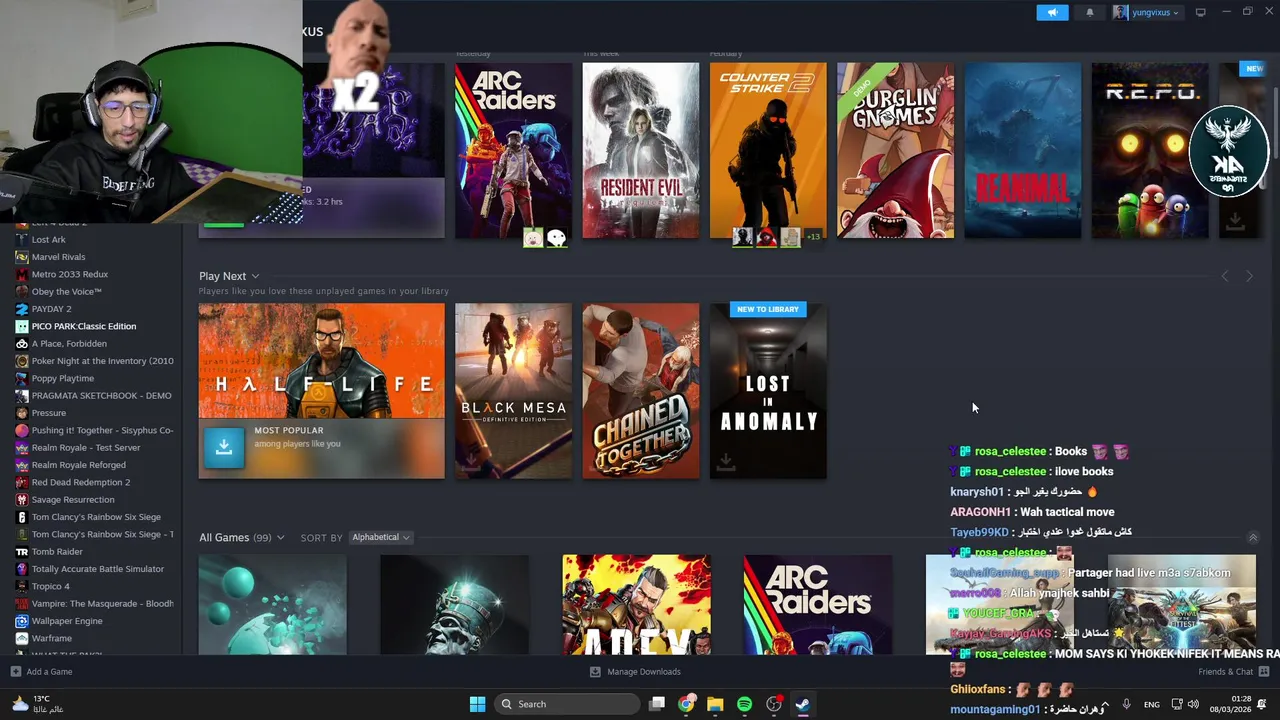The width and height of the screenshot is (1280, 720).
Task: Open the Windows Start menu
Action: tap(477, 704)
